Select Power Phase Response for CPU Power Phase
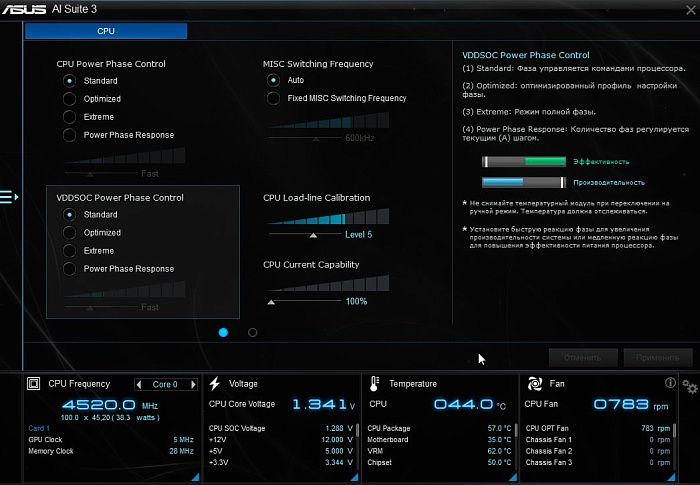Screen dimensions: 700x485 tap(69, 135)
